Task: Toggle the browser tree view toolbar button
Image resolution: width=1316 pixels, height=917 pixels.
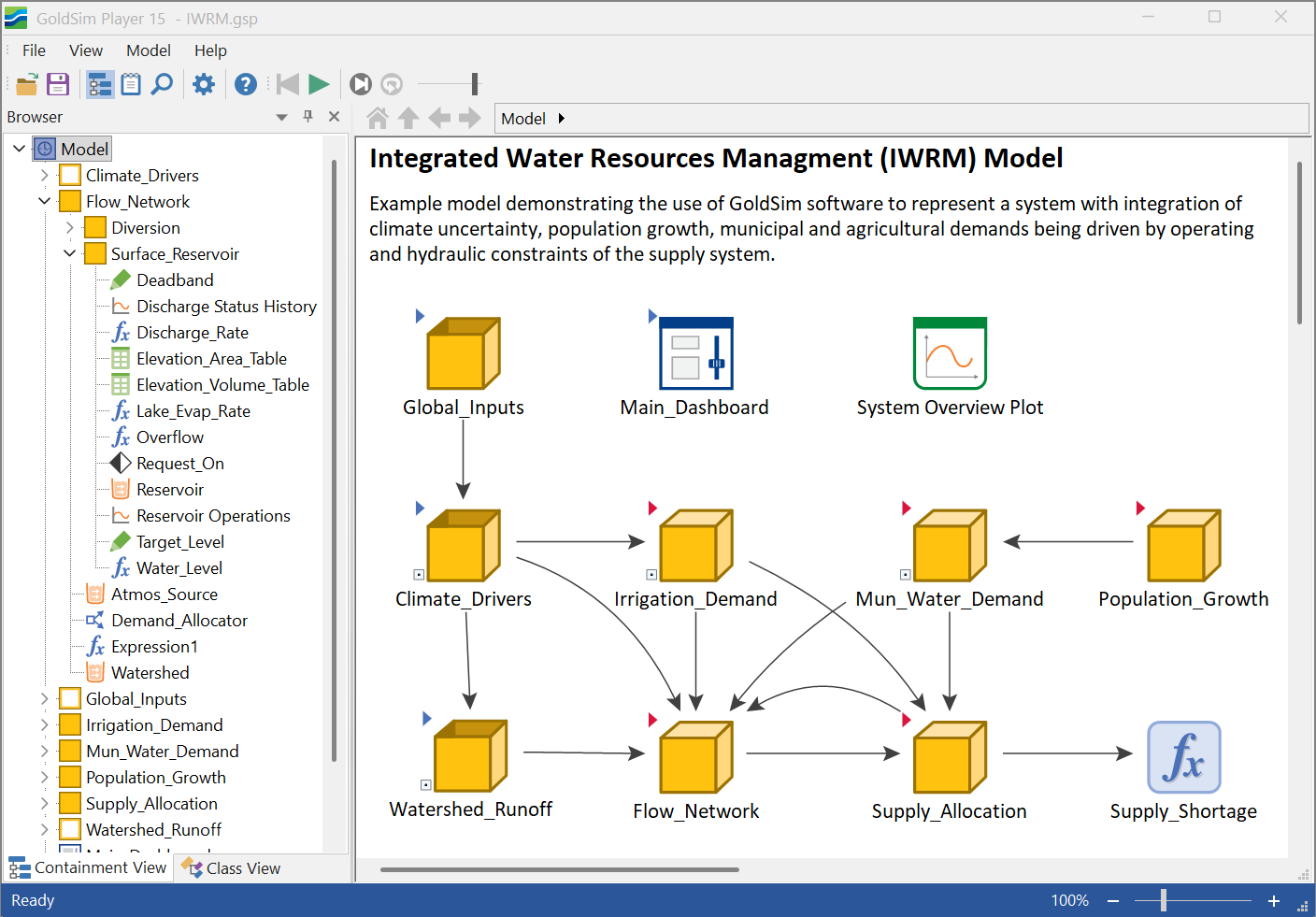Action: point(100,84)
